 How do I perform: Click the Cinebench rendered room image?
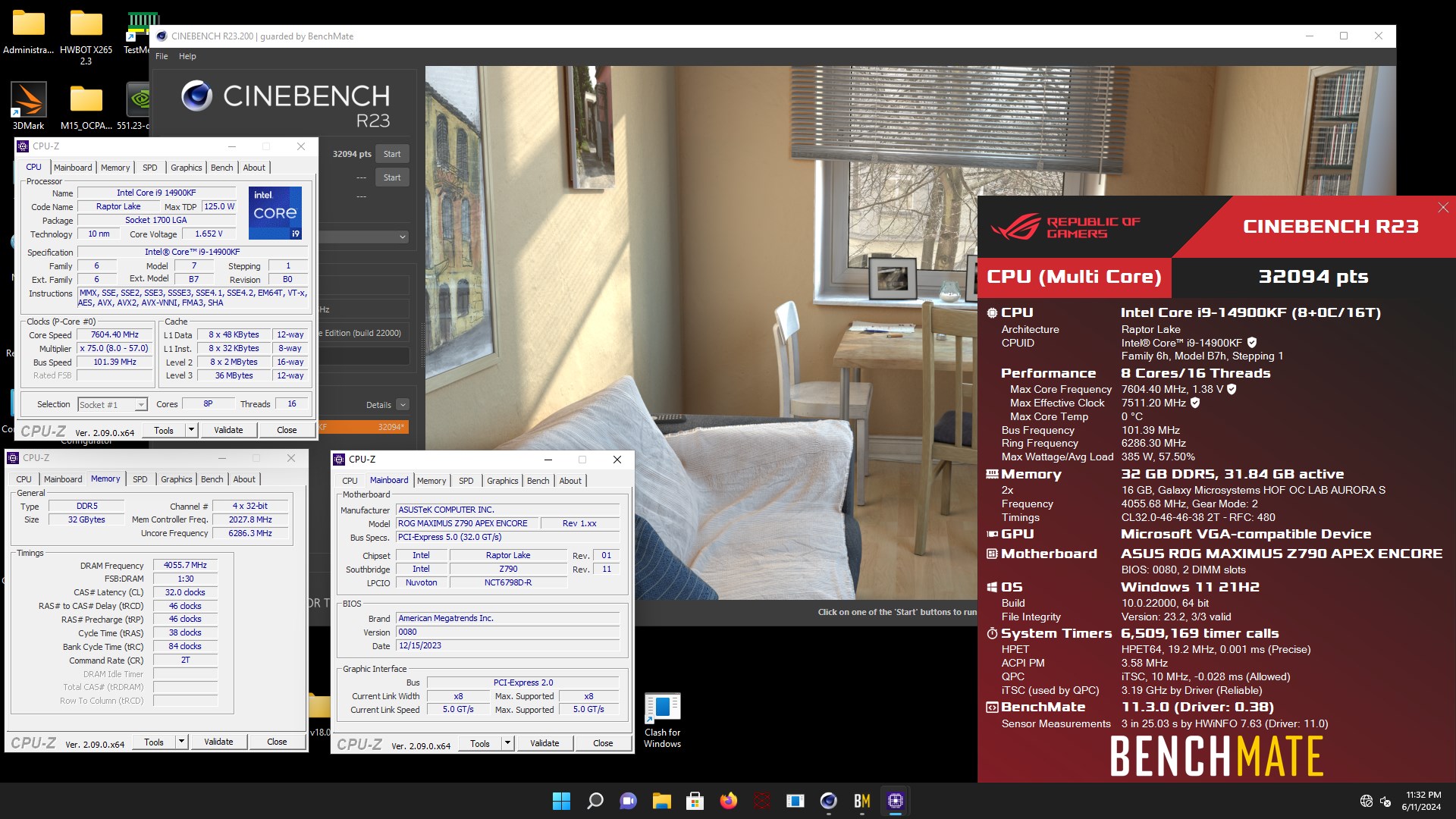(910, 334)
